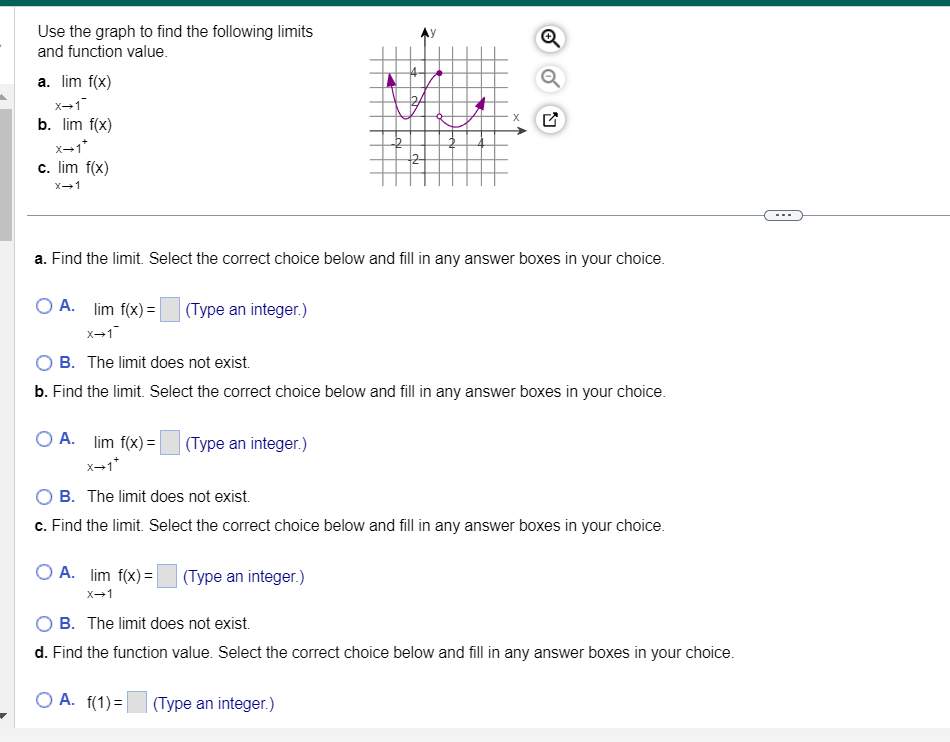950x742 pixels.
Task: Click the scrollbar up arrow
Action: coord(4,97)
